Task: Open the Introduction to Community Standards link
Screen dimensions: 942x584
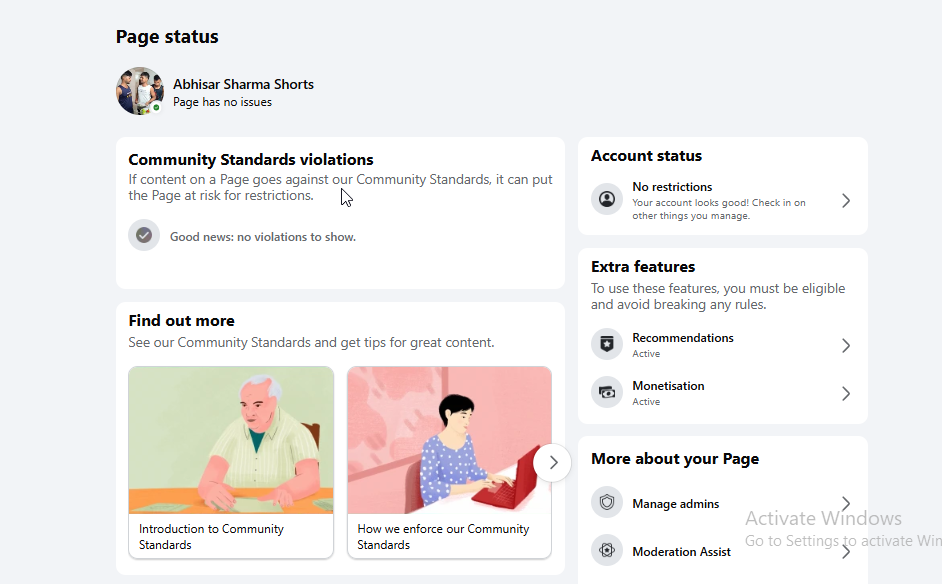Action: coord(211,537)
